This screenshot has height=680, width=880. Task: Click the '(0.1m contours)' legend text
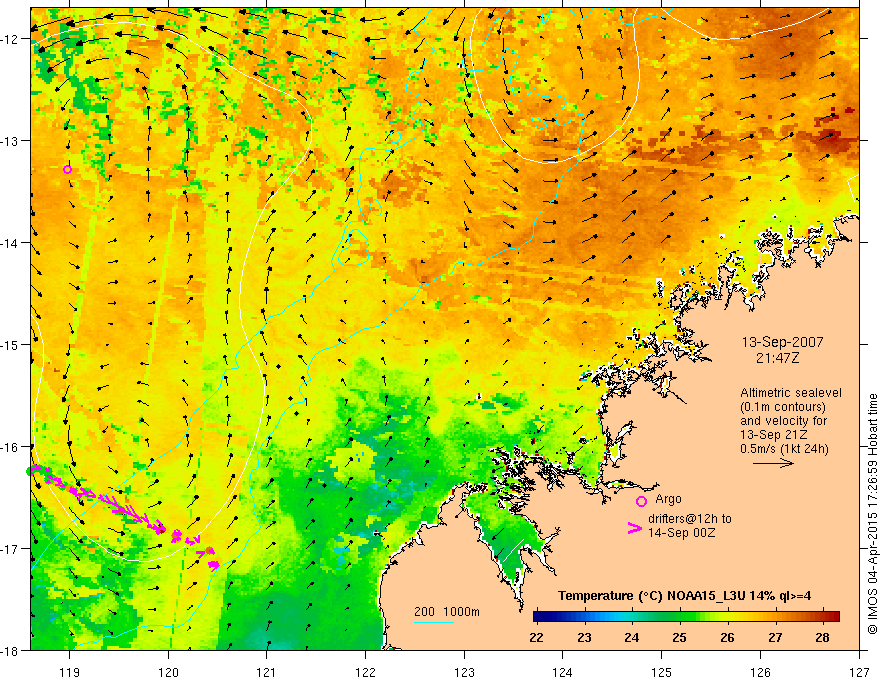click(x=783, y=407)
